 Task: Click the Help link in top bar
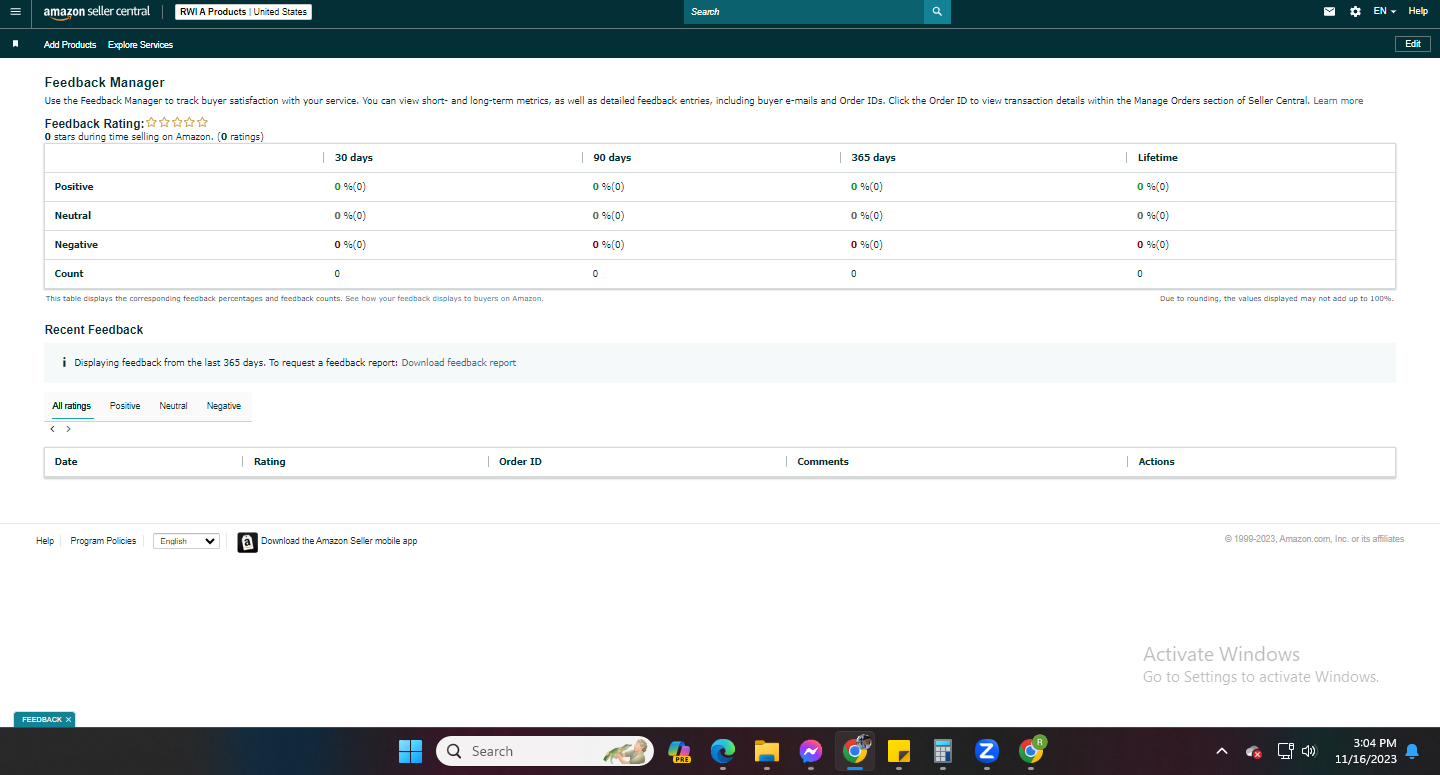(x=1418, y=11)
